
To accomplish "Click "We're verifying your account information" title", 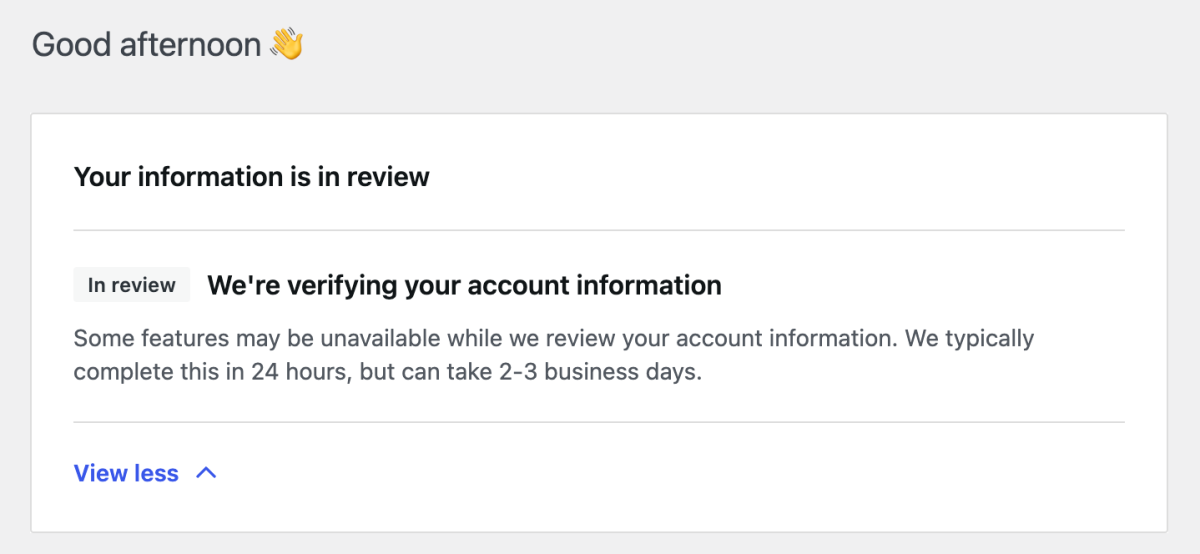I will 464,285.
